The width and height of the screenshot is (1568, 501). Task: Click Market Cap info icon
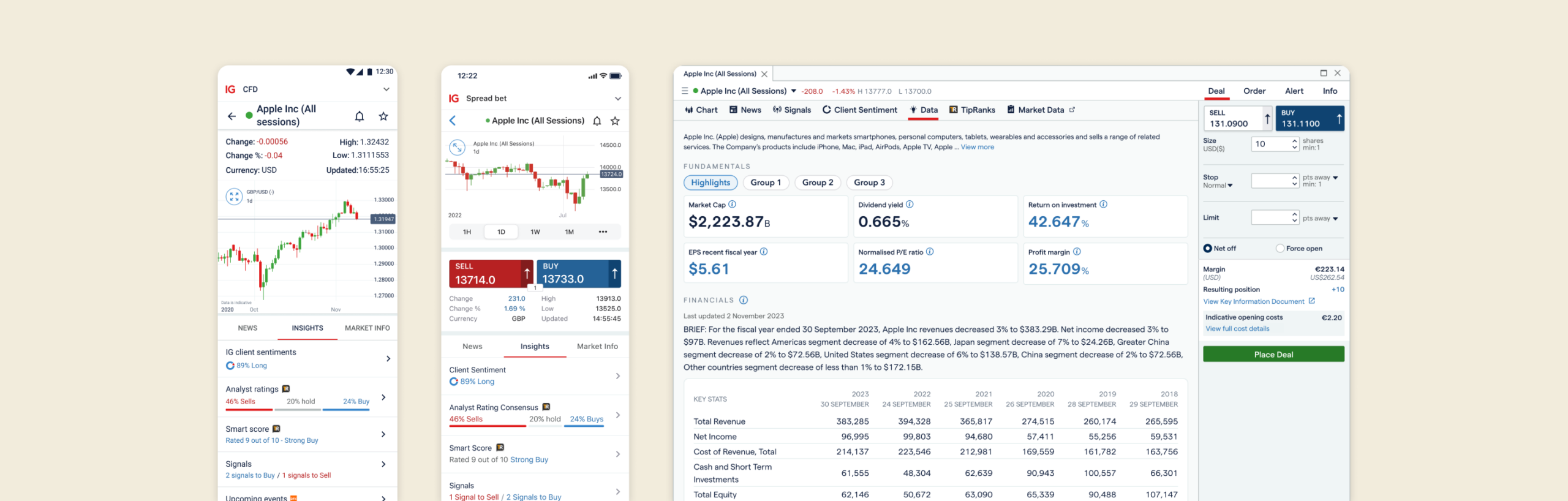732,204
